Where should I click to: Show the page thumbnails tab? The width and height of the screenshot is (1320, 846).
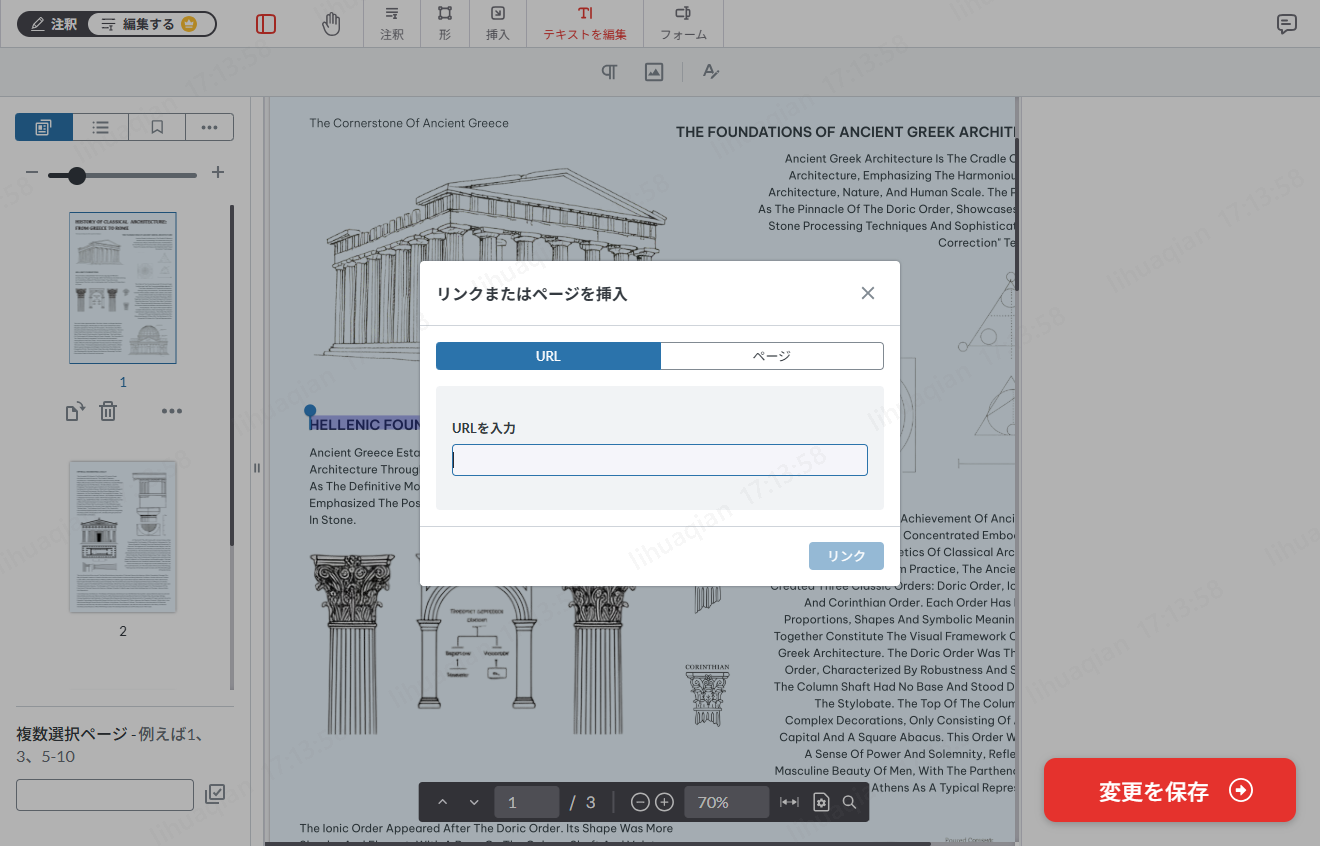click(44, 127)
